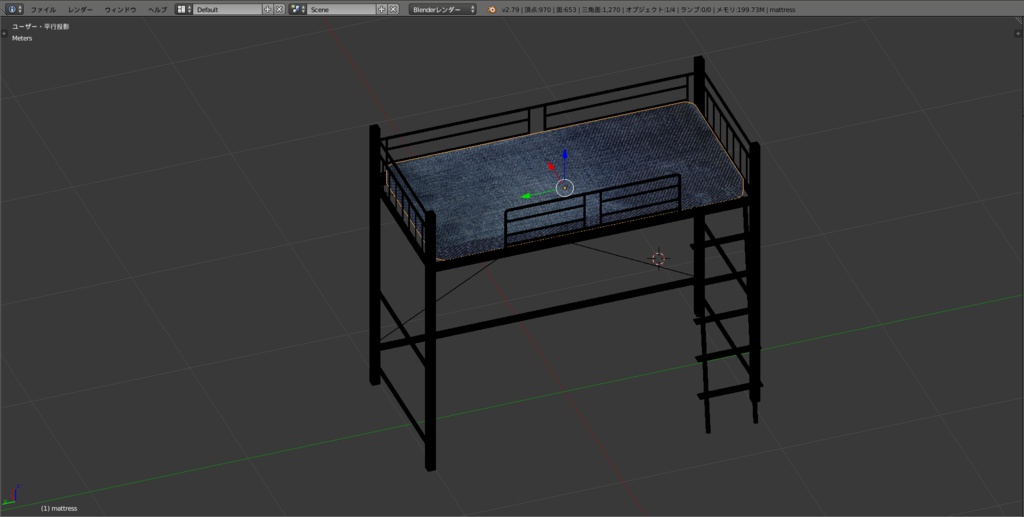Click the メモリ:199.73M status text
The width and height of the screenshot is (1024, 517).
pyautogui.click(x=740, y=10)
